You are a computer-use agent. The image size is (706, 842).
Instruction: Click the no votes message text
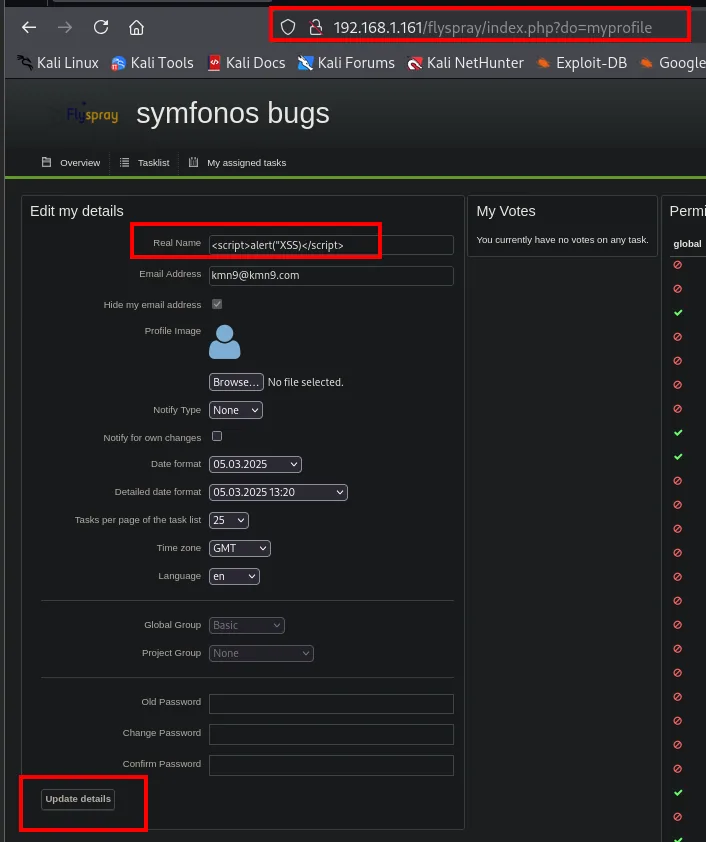tap(562, 240)
